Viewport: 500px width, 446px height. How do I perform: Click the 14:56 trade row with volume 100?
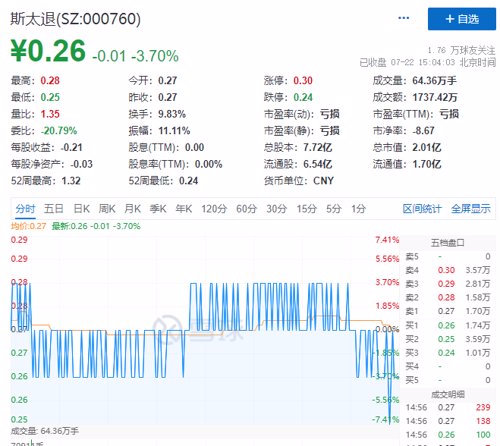click(448, 435)
